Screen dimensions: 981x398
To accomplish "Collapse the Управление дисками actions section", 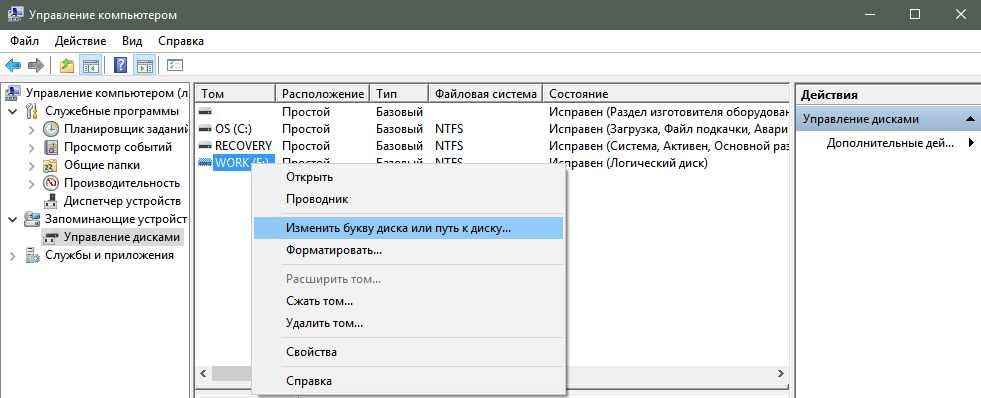I will tap(970, 119).
